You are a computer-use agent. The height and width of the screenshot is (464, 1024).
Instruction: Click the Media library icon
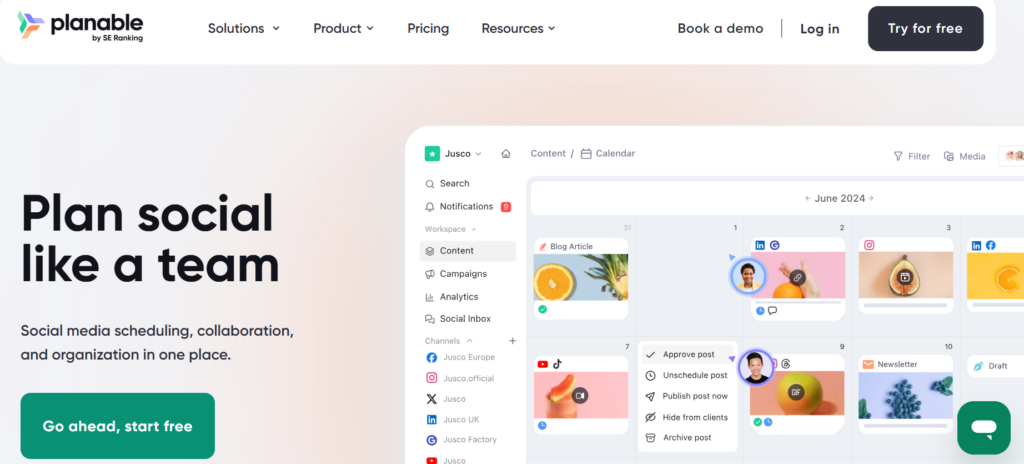point(949,156)
